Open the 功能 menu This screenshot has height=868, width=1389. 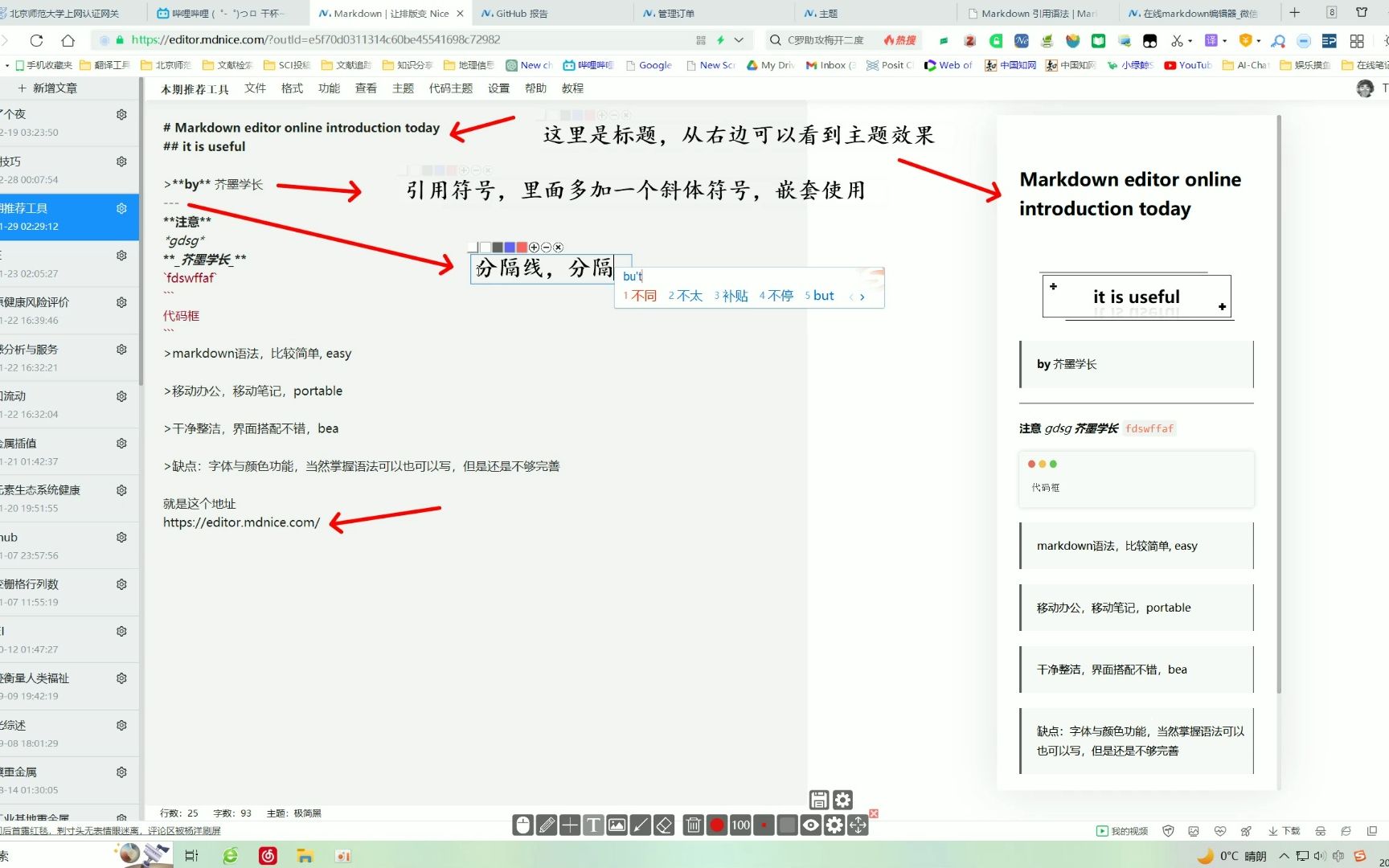click(329, 88)
